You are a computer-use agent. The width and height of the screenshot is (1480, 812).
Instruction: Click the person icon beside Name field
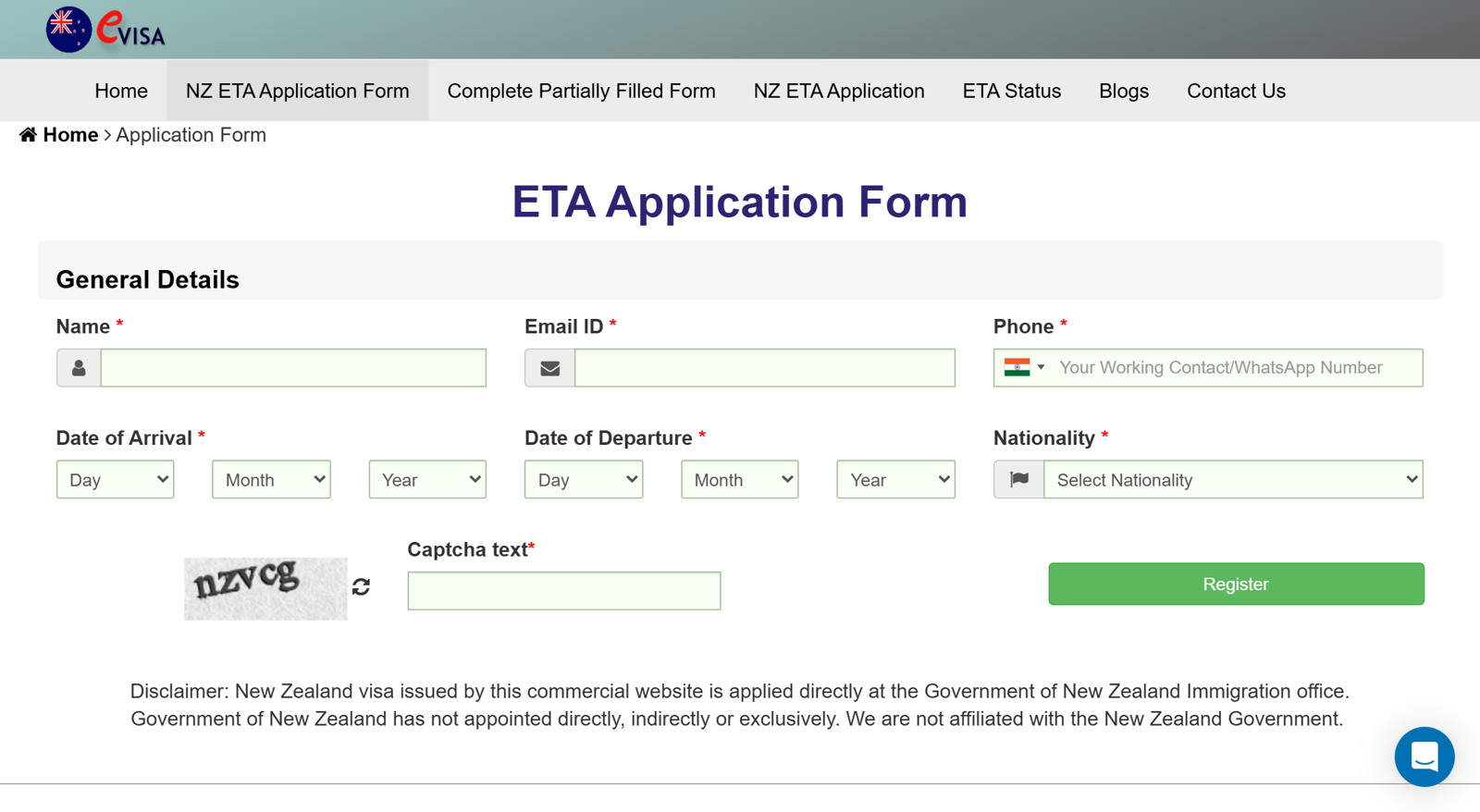[79, 368]
